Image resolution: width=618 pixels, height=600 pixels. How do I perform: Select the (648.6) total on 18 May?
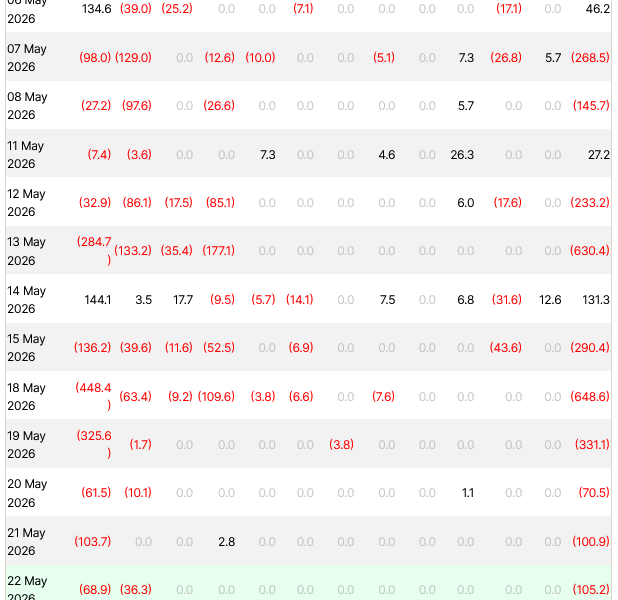pos(590,397)
